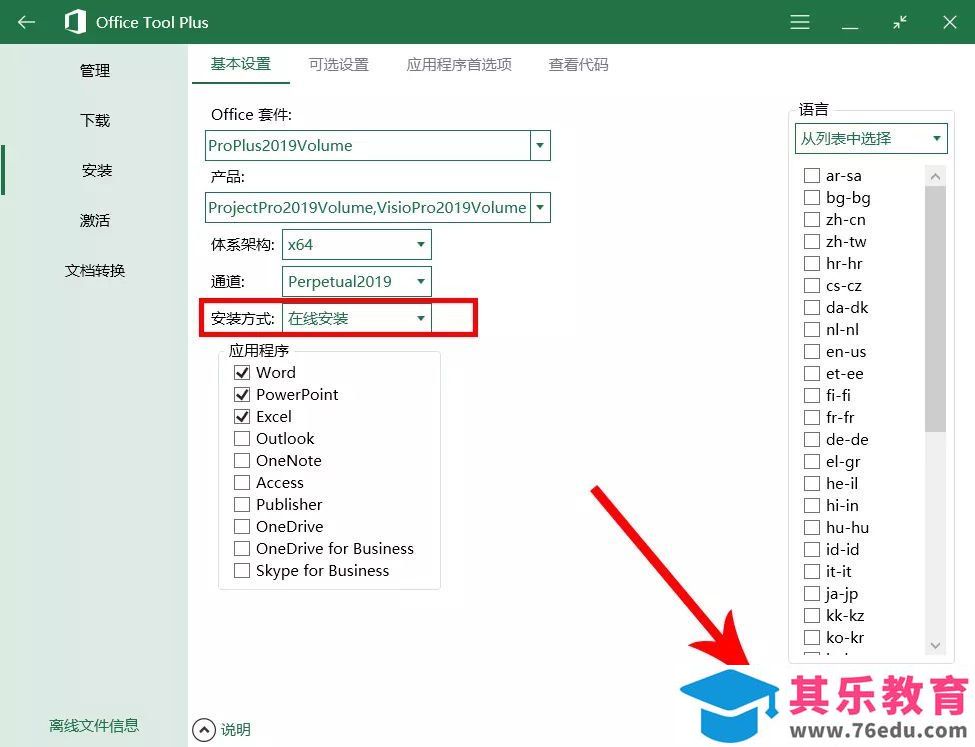Open the 下载 section

pyautogui.click(x=95, y=120)
